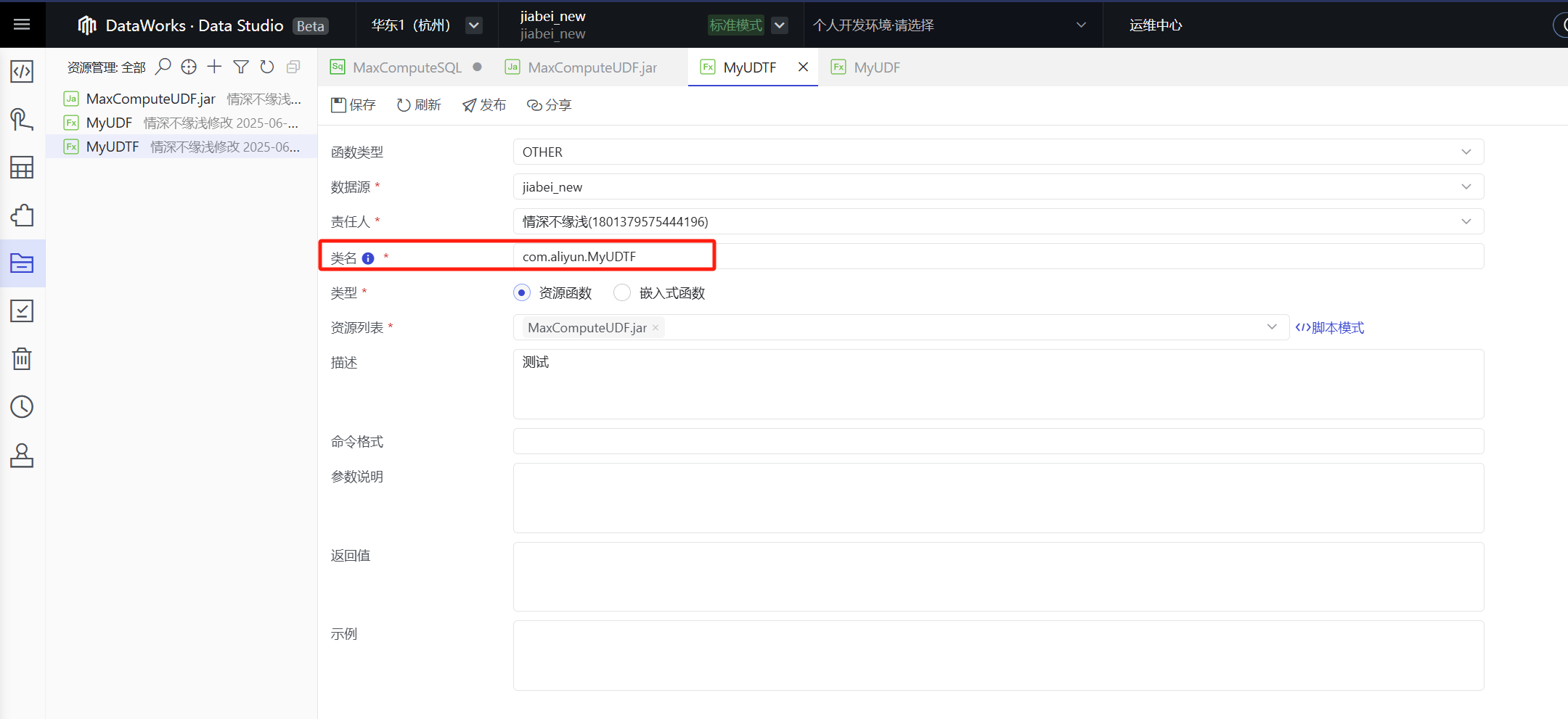Screen dimensions: 1568x719
Task: Open the code development sidebar icon
Action: point(22,72)
